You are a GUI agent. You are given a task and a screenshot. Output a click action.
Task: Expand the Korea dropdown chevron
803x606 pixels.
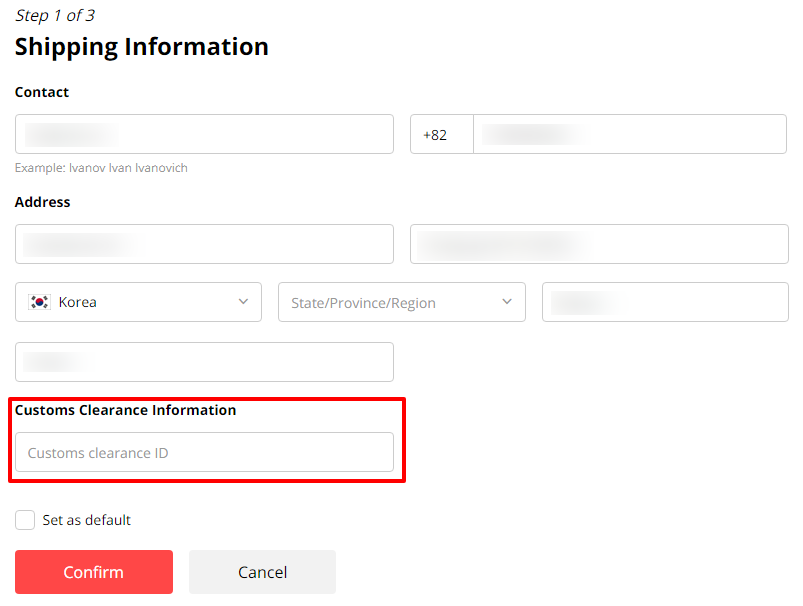pos(243,302)
